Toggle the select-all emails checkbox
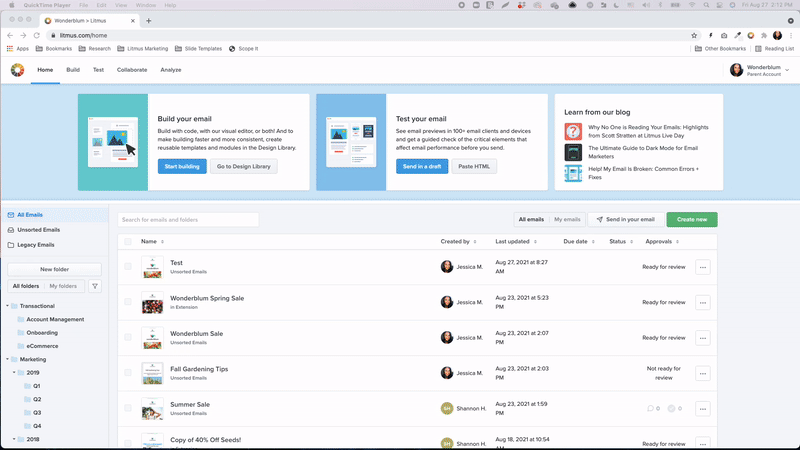The width and height of the screenshot is (800, 450). pyautogui.click(x=128, y=241)
